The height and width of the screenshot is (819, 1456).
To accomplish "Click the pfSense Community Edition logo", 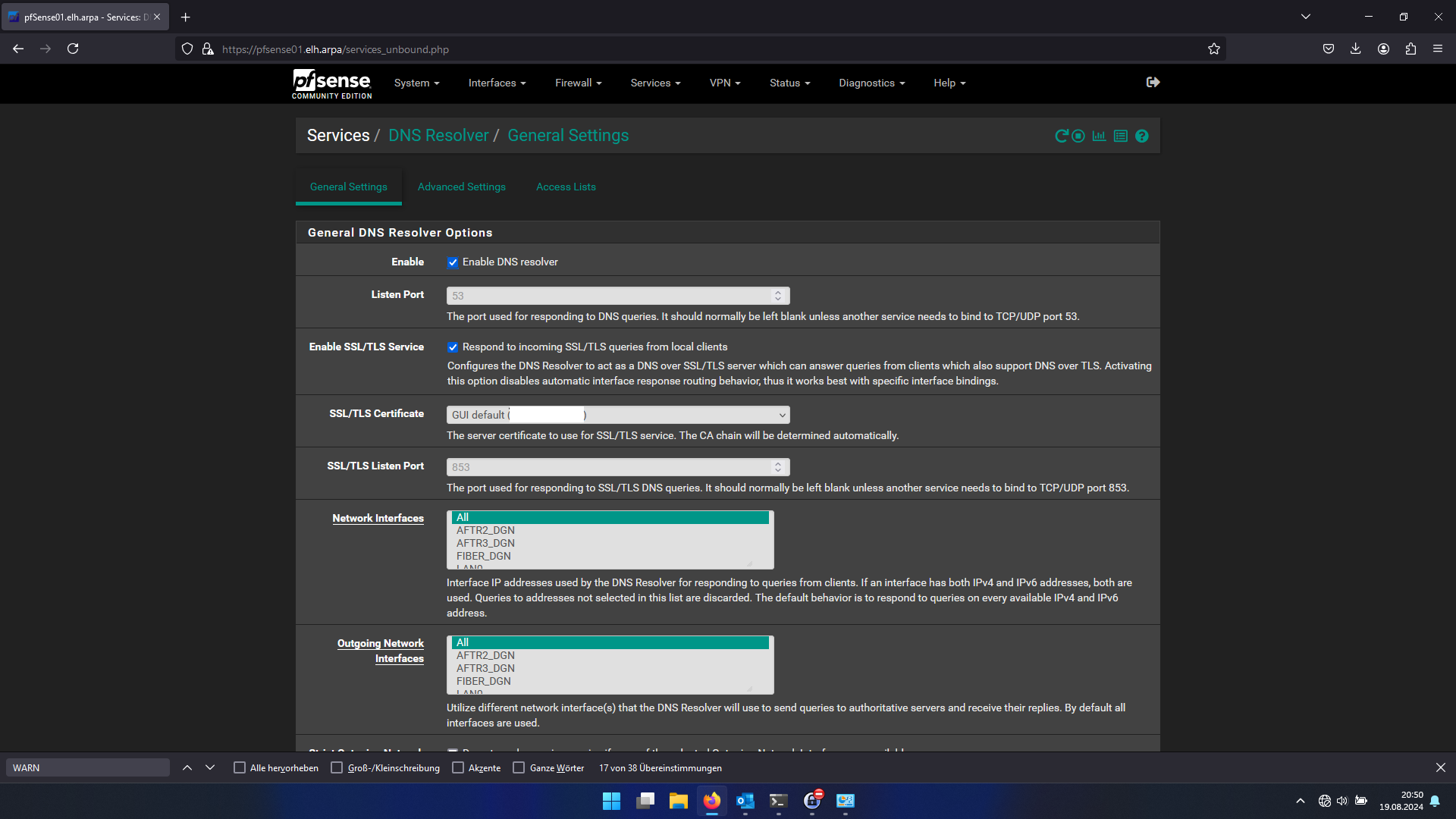I will 332,83.
